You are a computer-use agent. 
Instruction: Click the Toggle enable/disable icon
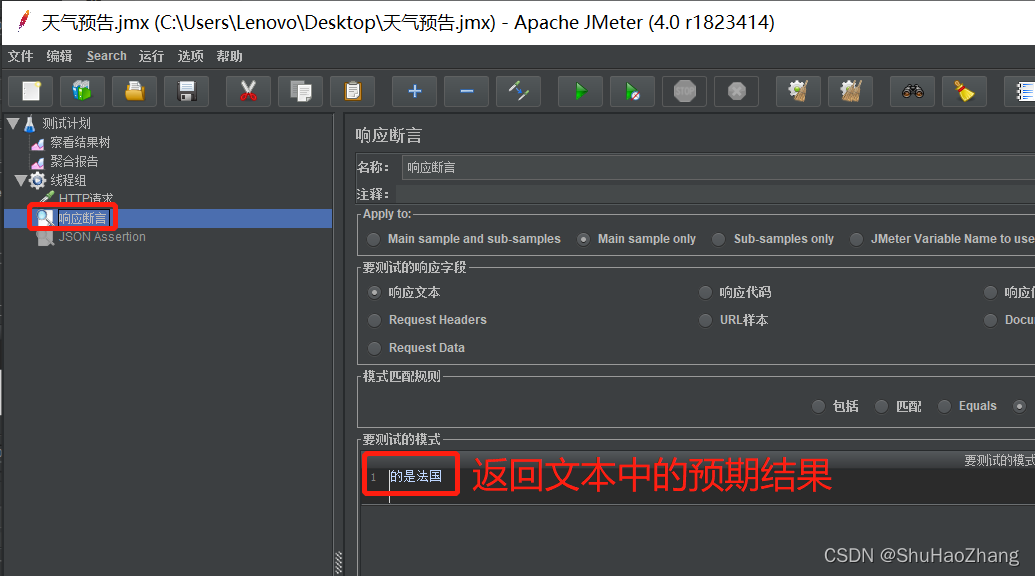click(x=519, y=91)
